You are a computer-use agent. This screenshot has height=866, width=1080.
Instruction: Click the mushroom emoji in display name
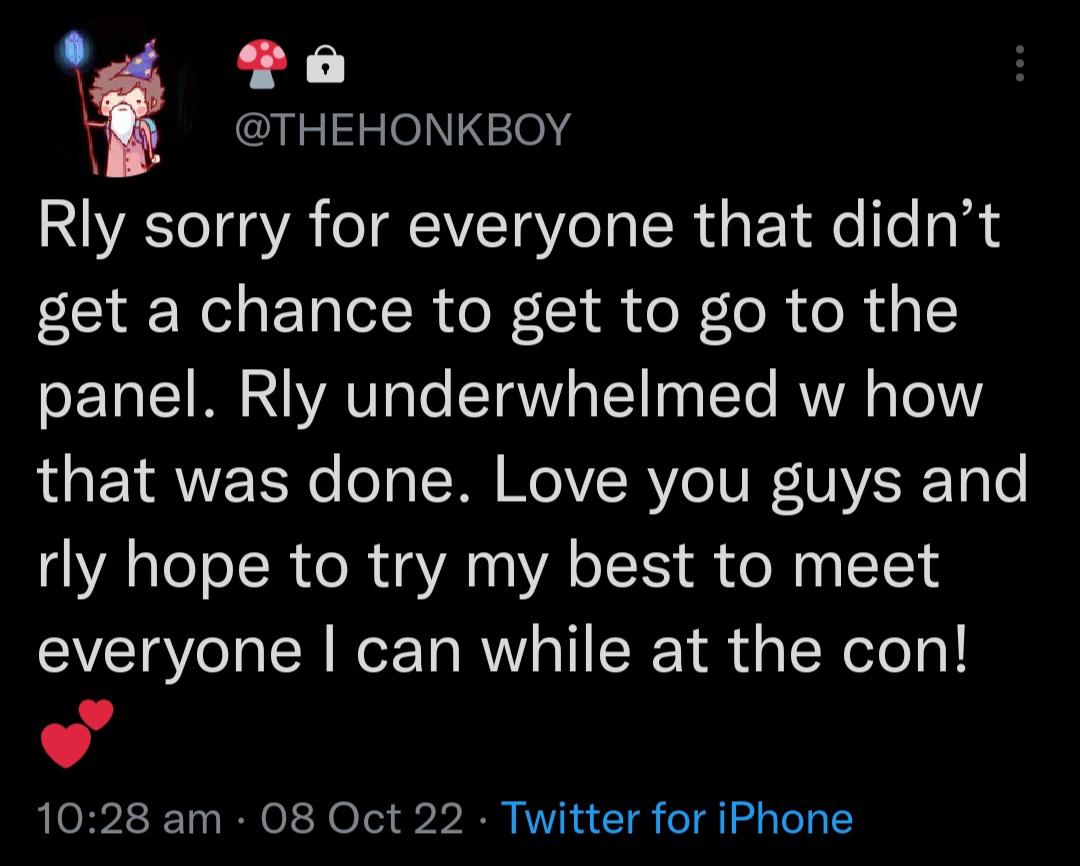[262, 65]
